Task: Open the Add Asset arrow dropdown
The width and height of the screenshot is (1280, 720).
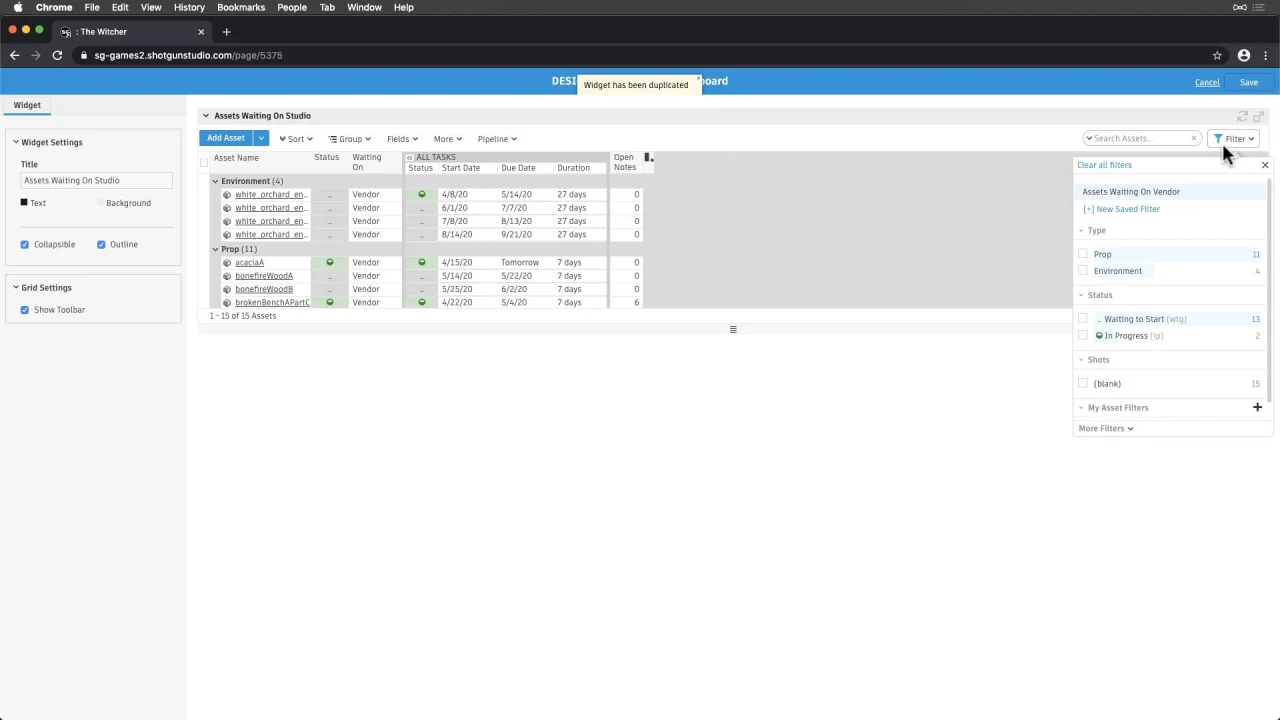Action: pos(261,138)
